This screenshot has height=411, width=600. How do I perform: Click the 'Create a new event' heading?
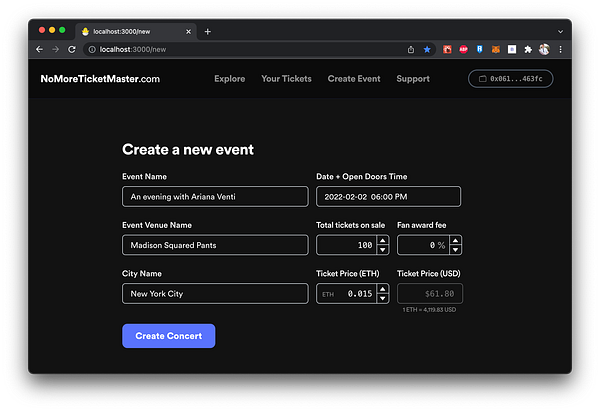188,150
